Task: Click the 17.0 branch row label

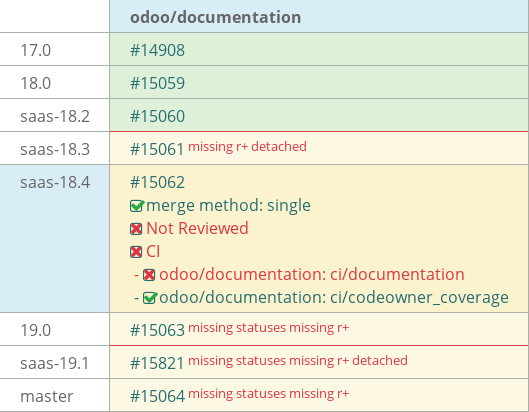Action: coord(35,50)
